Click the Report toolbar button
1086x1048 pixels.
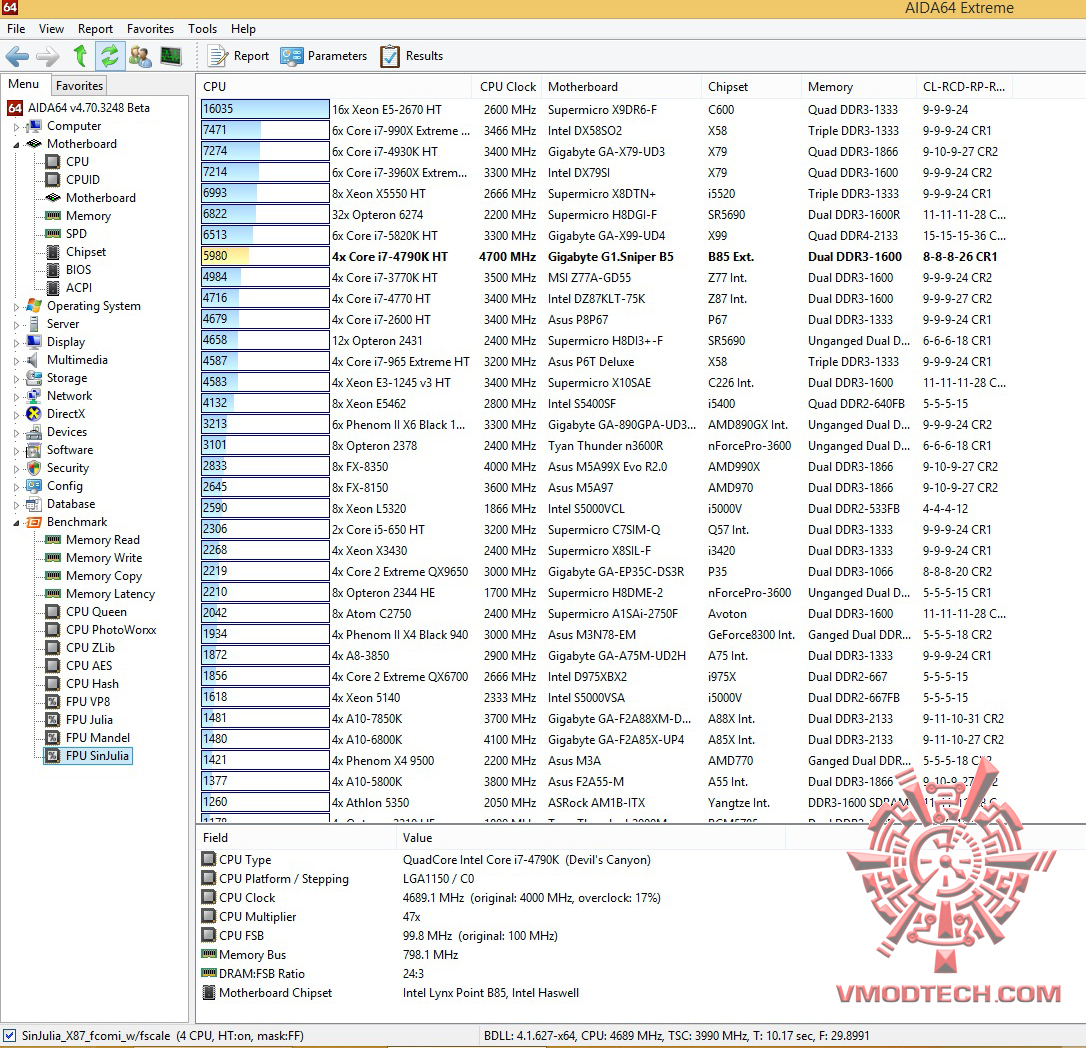pyautogui.click(x=238, y=56)
